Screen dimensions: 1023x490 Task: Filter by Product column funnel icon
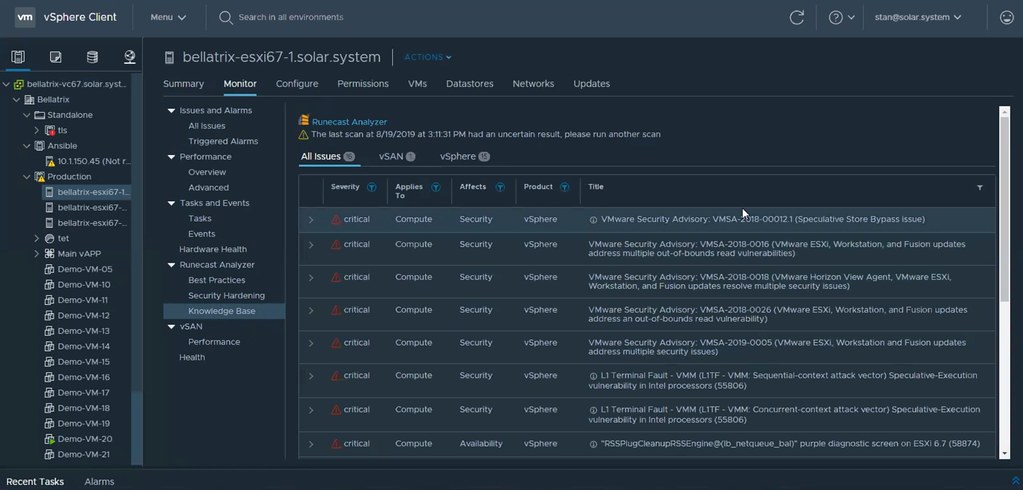click(x=565, y=187)
